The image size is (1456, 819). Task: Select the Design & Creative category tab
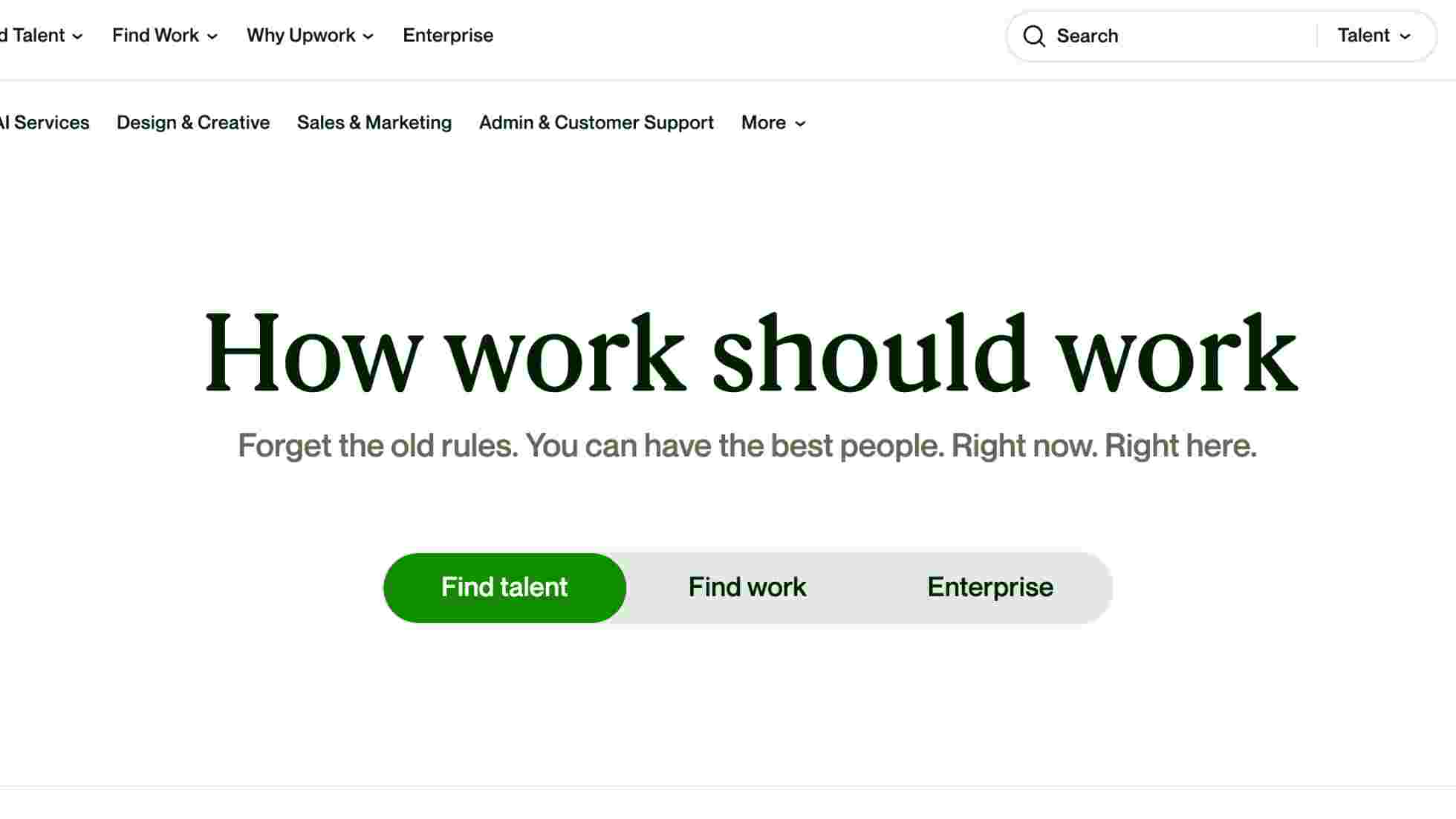tap(193, 123)
